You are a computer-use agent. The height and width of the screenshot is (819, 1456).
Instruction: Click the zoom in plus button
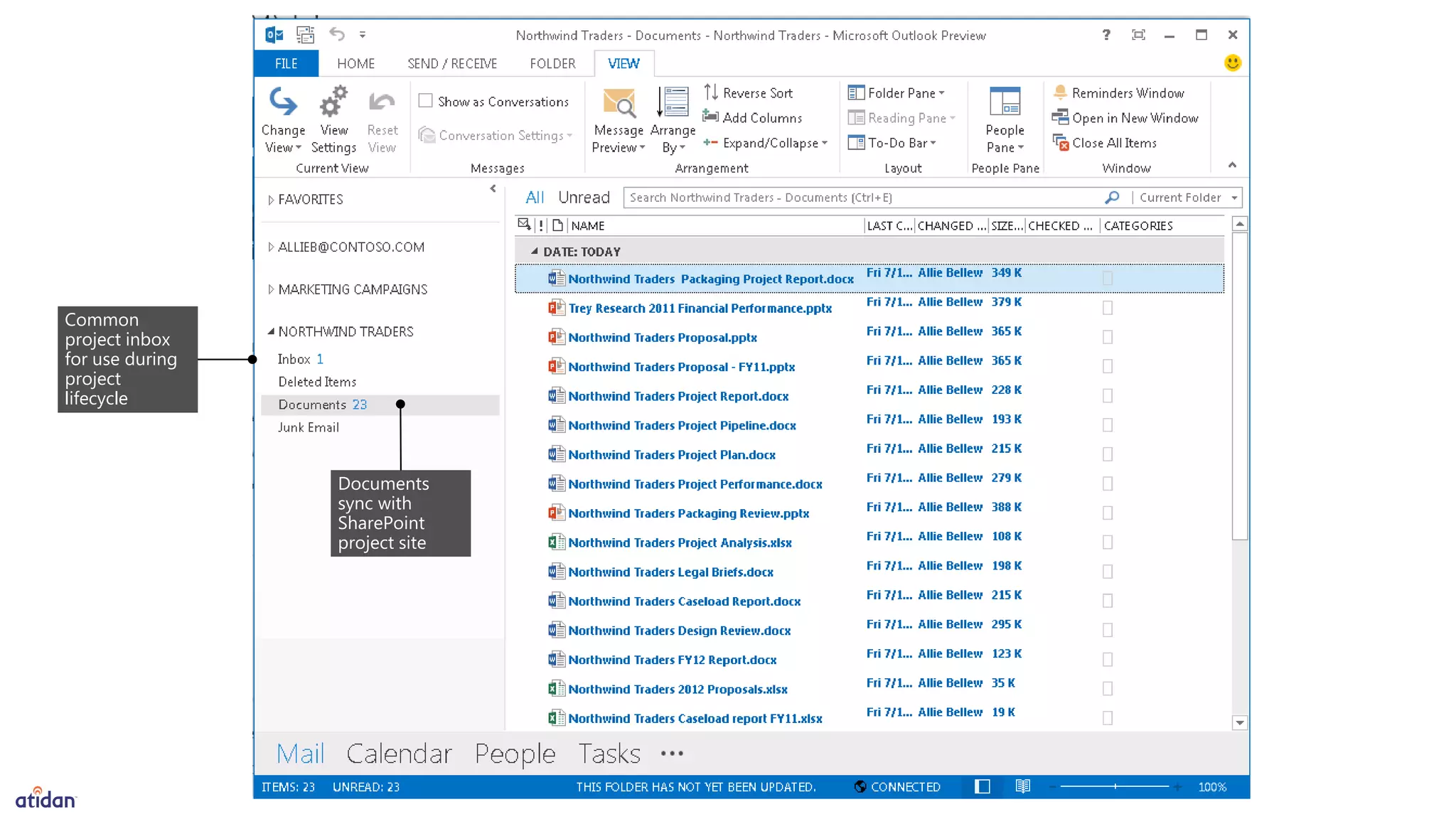1178,786
